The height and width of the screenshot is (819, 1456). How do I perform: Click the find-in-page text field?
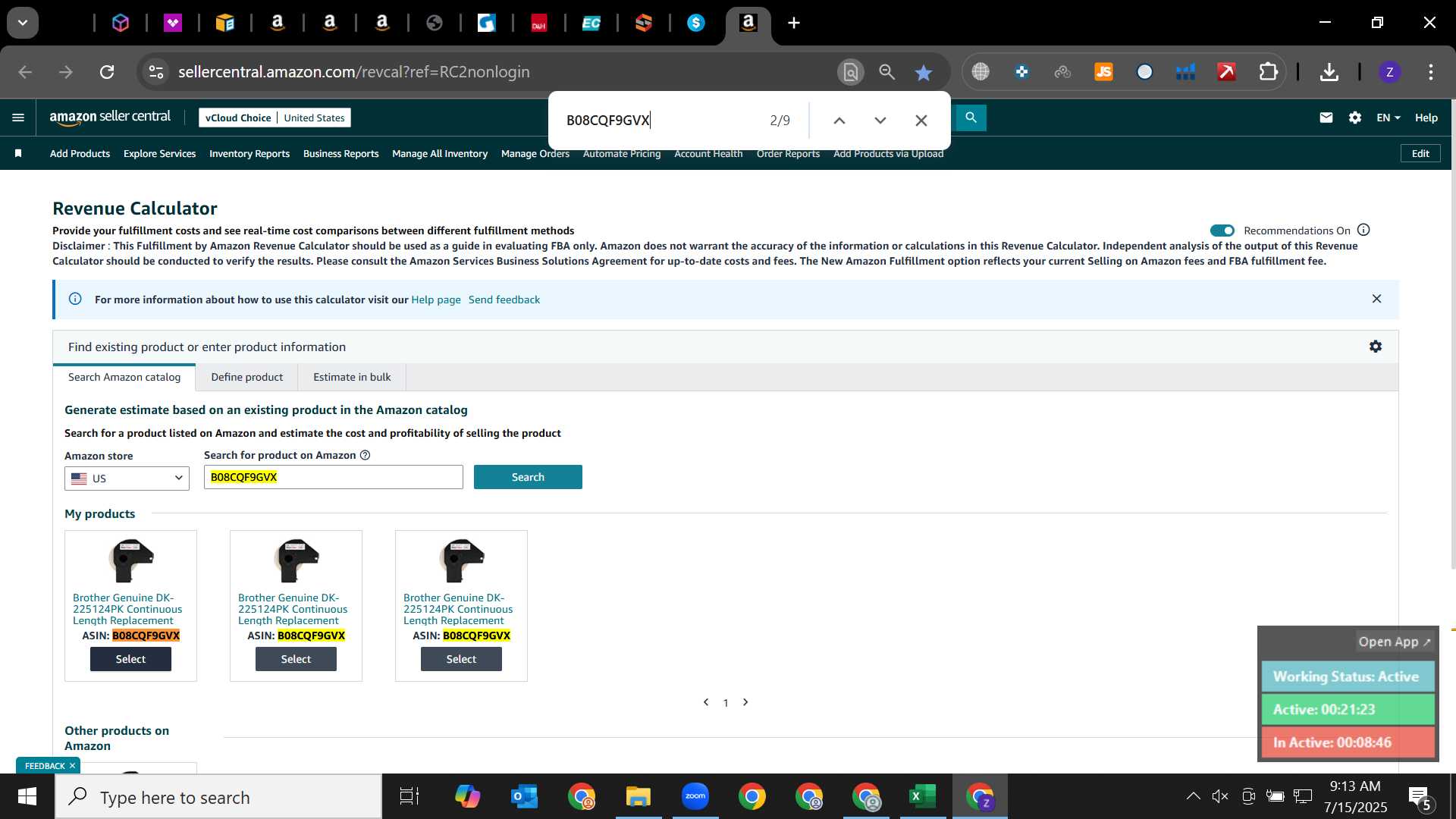[660, 121]
